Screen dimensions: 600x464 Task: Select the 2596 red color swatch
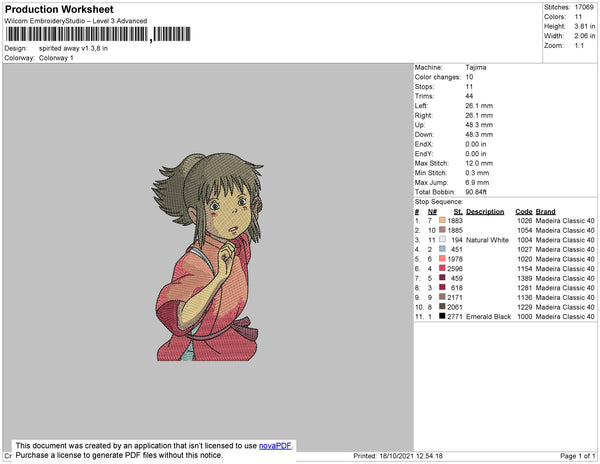coord(442,268)
